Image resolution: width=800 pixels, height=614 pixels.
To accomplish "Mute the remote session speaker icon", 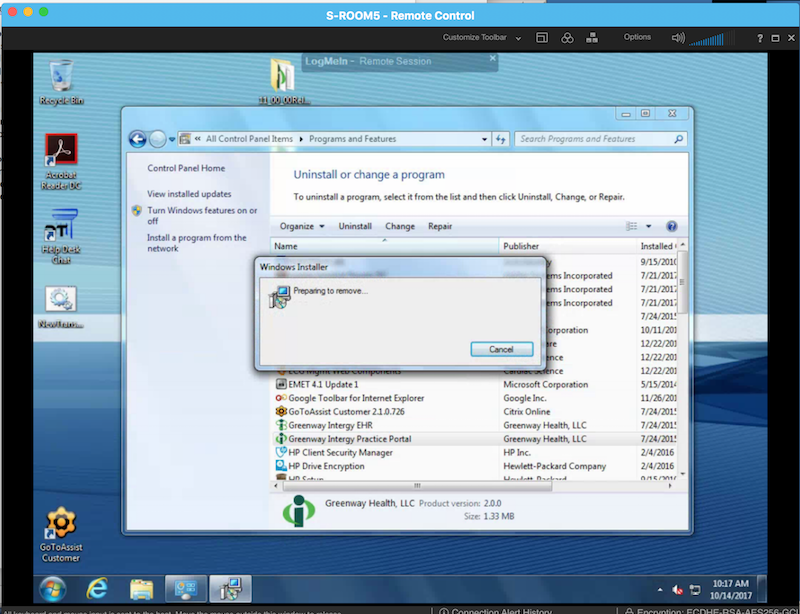I will point(678,38).
